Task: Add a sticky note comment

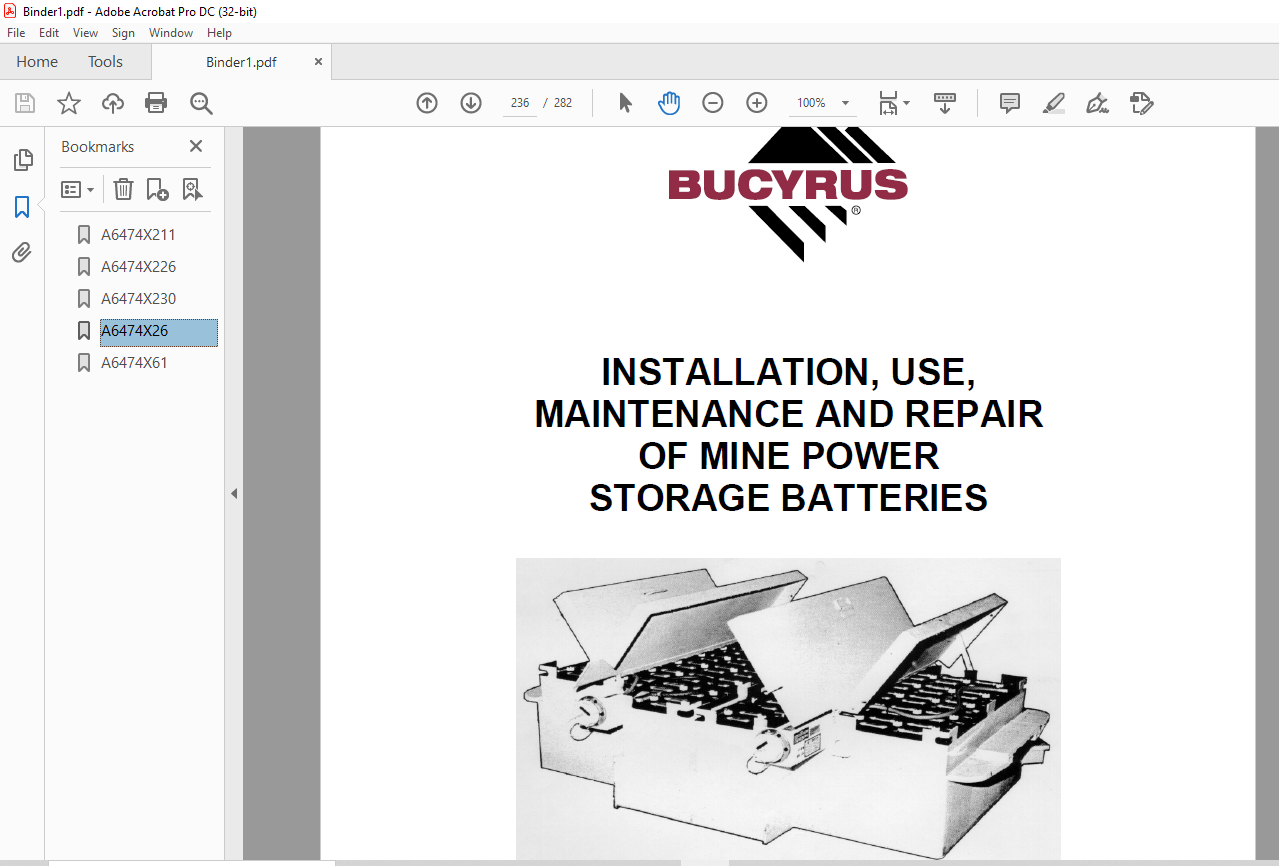Action: [1010, 103]
